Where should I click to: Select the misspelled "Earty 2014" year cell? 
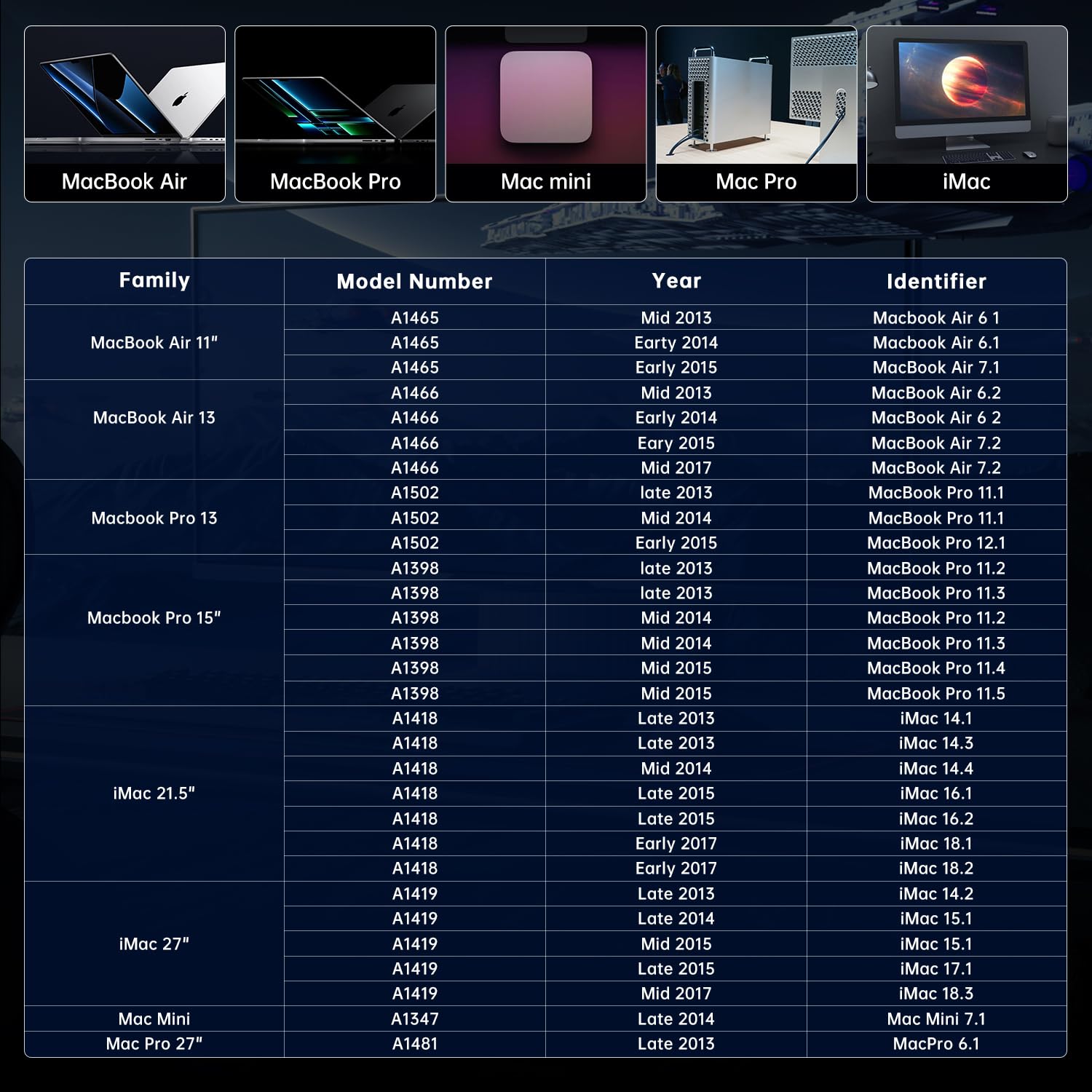(676, 342)
